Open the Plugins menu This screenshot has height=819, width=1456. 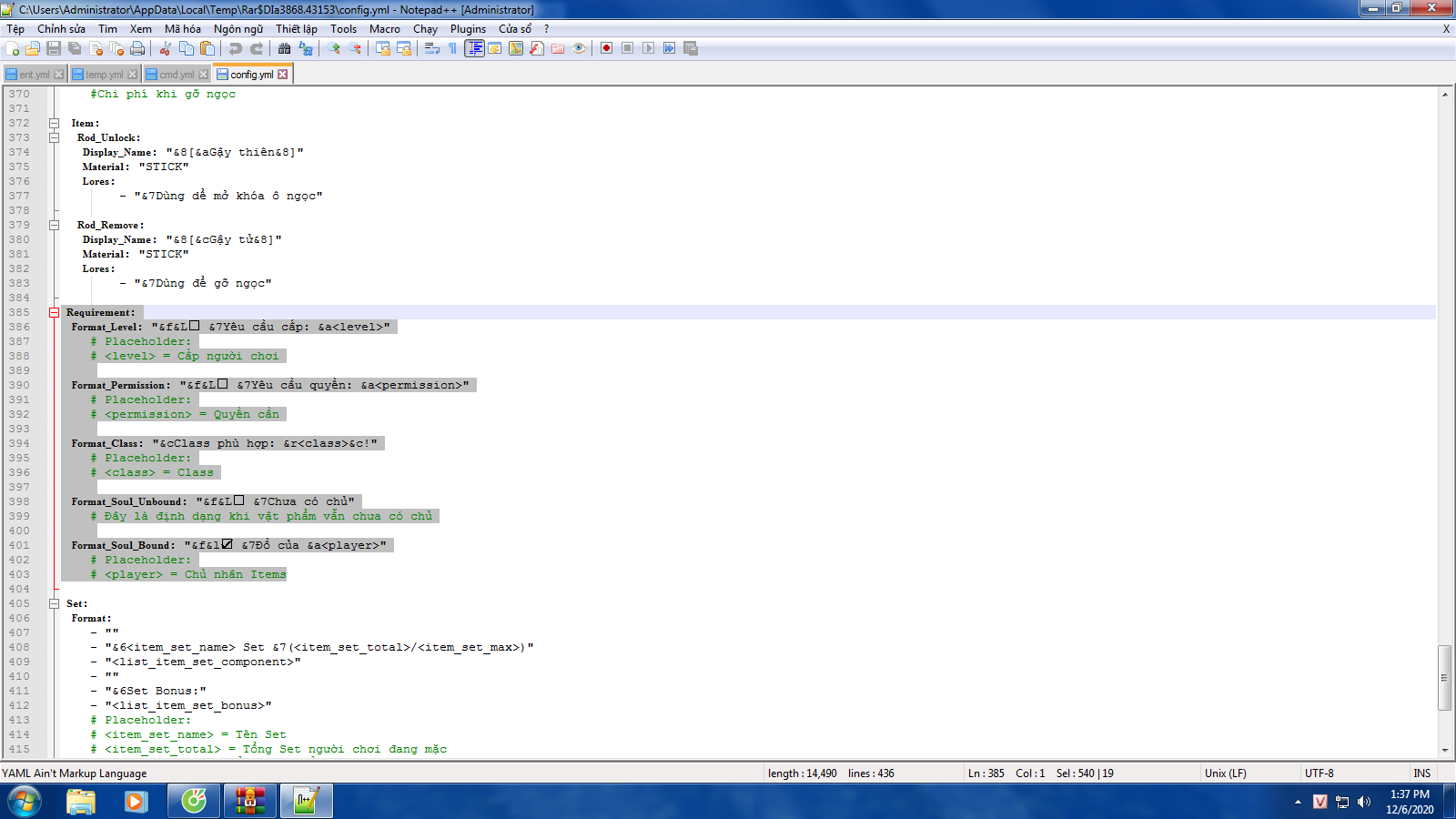468,29
